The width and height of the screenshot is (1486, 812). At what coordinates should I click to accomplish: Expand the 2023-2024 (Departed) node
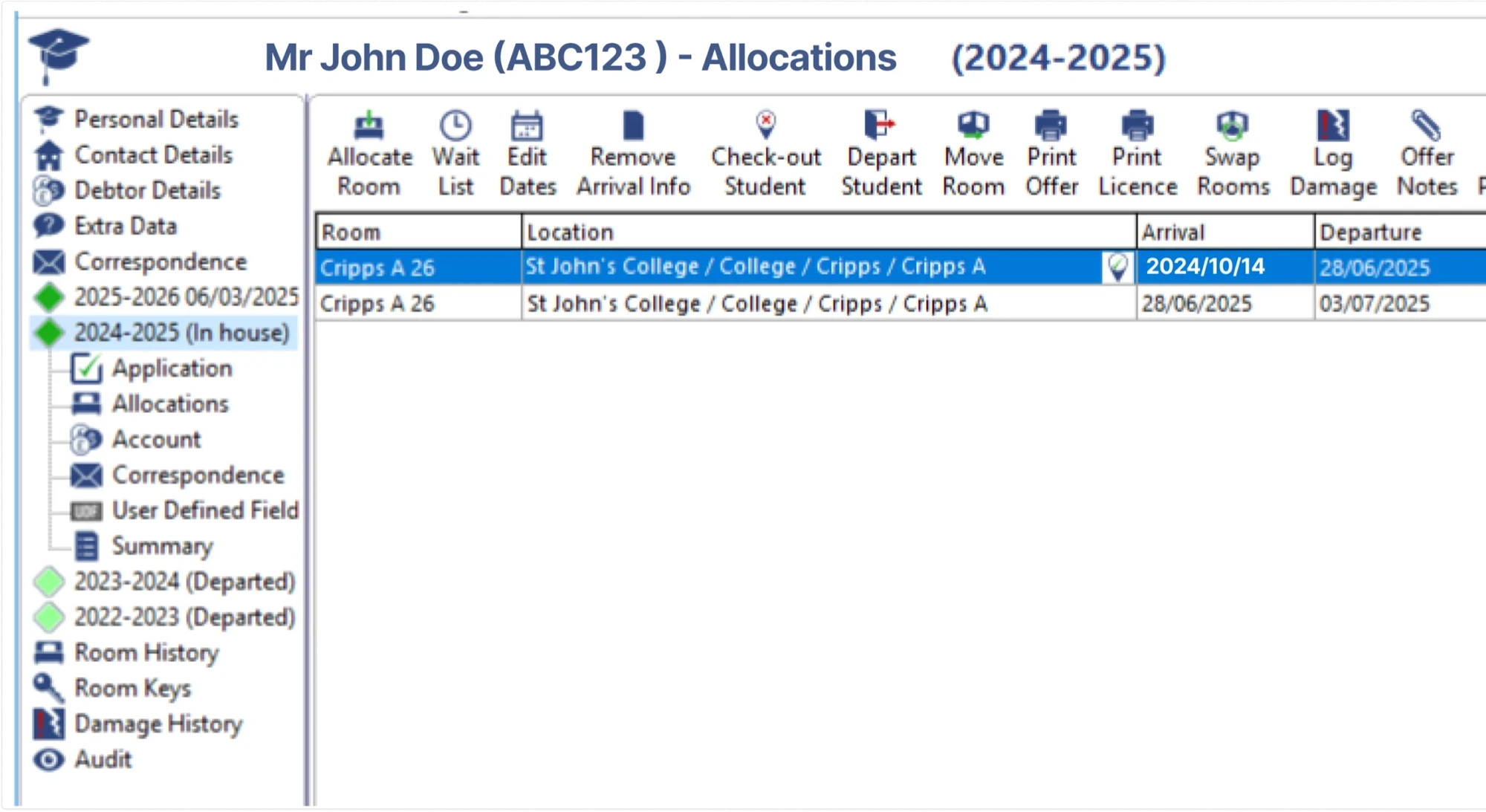pyautogui.click(x=49, y=582)
